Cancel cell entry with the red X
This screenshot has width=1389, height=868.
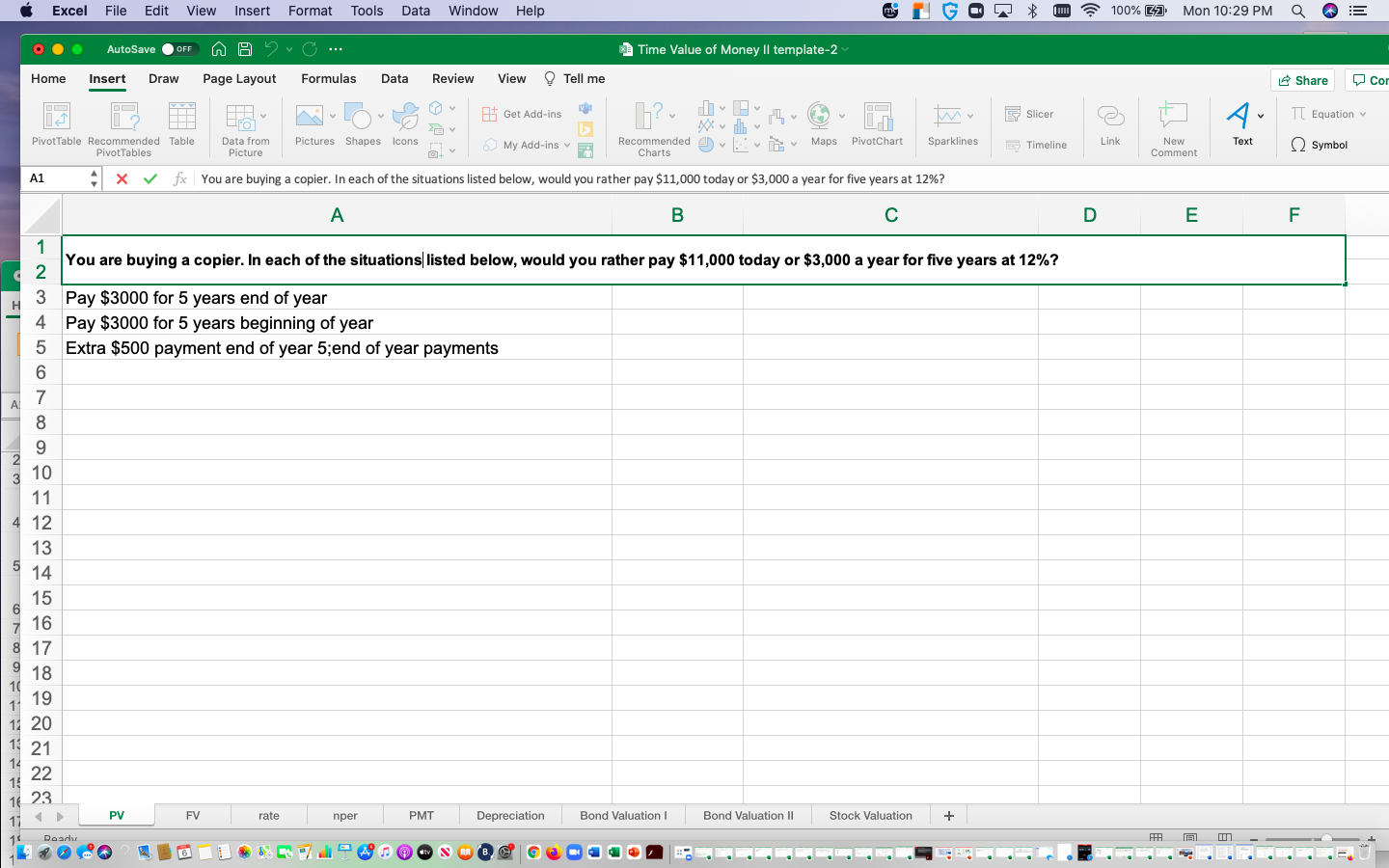[120, 178]
